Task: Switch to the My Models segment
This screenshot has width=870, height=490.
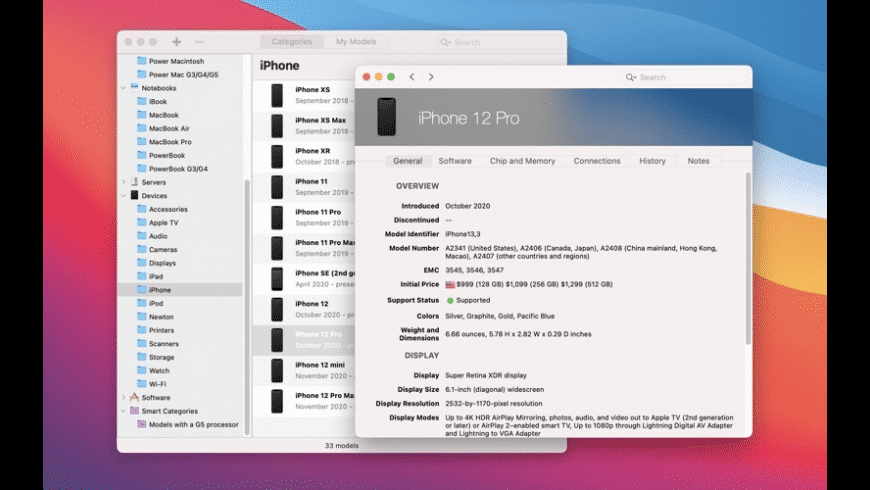Action: (x=355, y=42)
